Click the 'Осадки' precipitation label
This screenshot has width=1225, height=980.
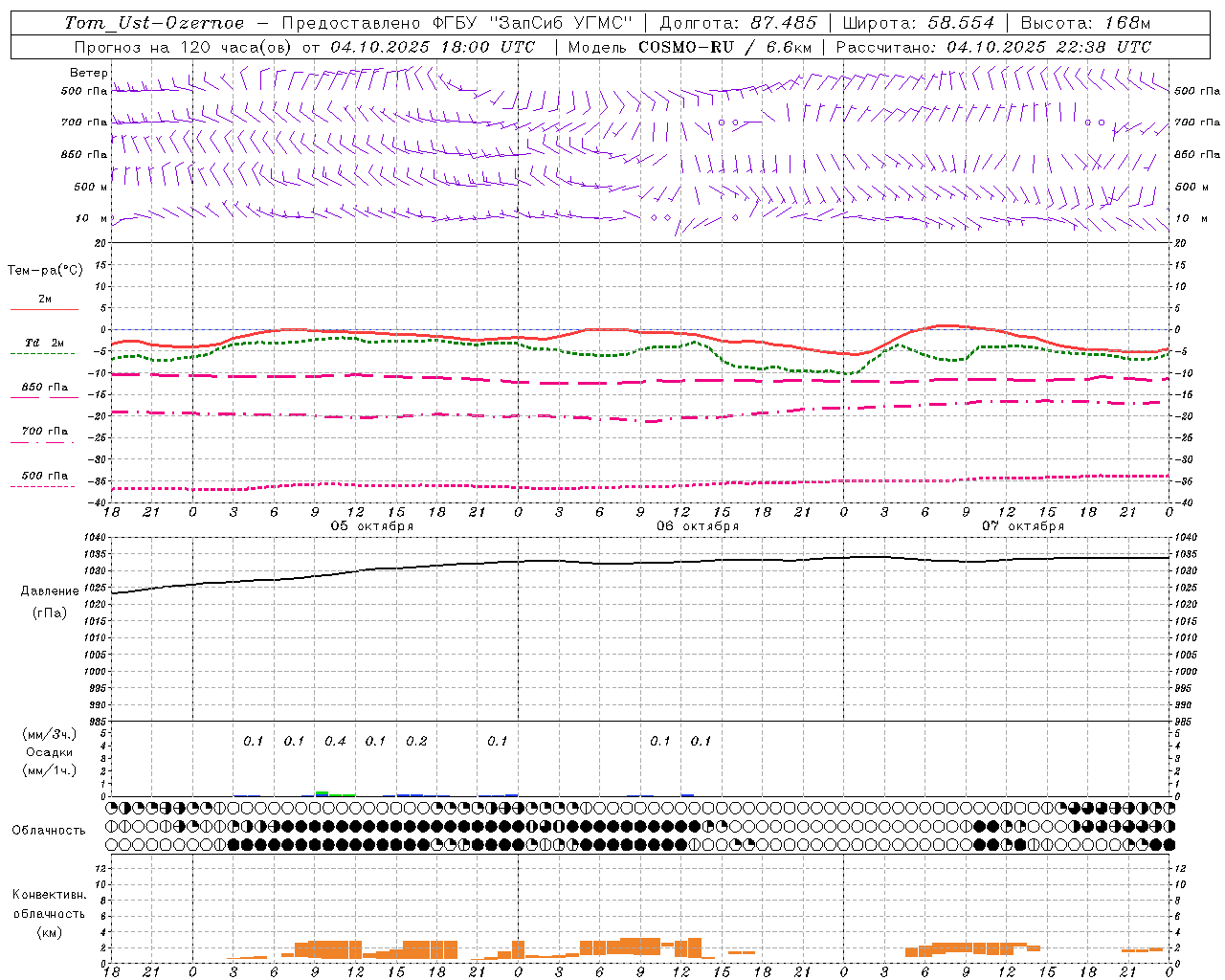tap(50, 752)
